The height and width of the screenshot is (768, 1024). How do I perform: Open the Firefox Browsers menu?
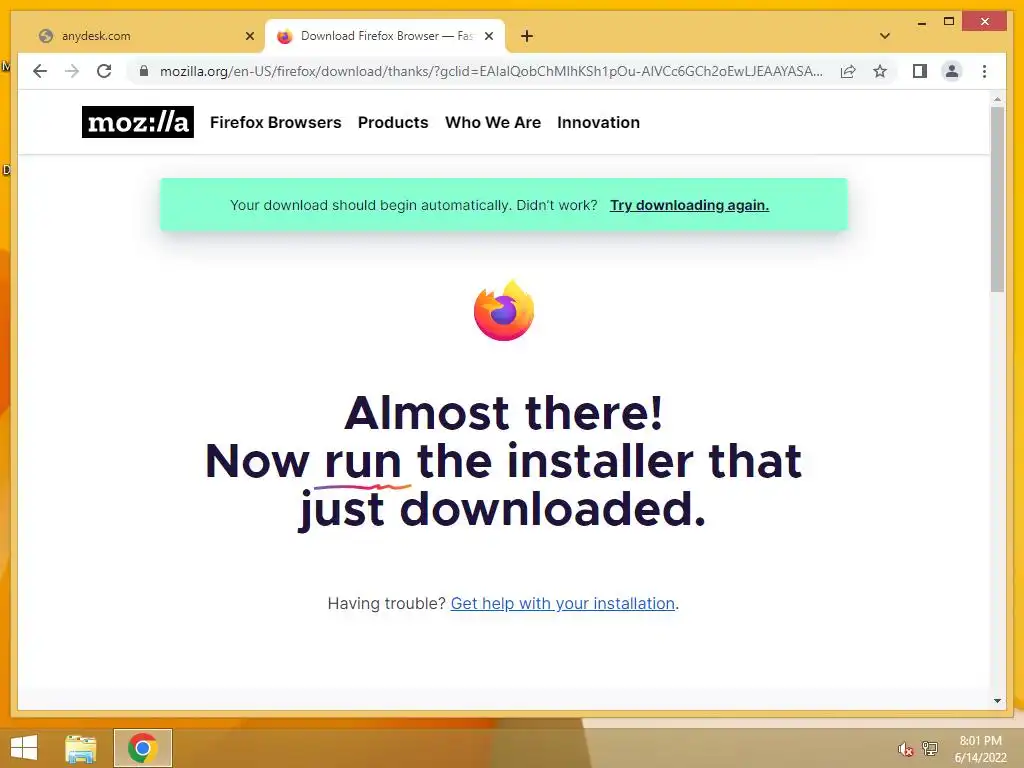[x=276, y=123]
